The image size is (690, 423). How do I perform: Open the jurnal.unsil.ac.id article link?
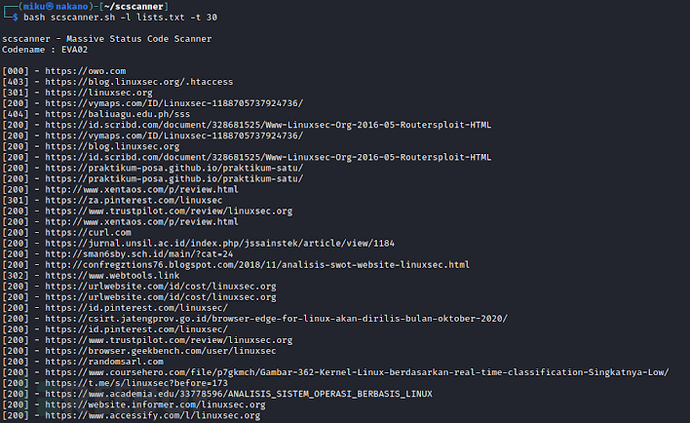220,243
